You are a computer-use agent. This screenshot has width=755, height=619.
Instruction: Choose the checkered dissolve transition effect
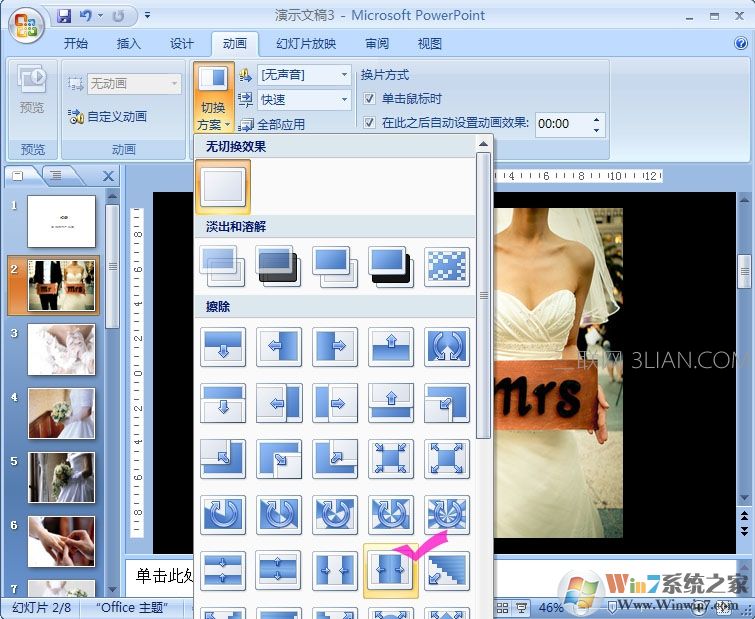click(447, 265)
